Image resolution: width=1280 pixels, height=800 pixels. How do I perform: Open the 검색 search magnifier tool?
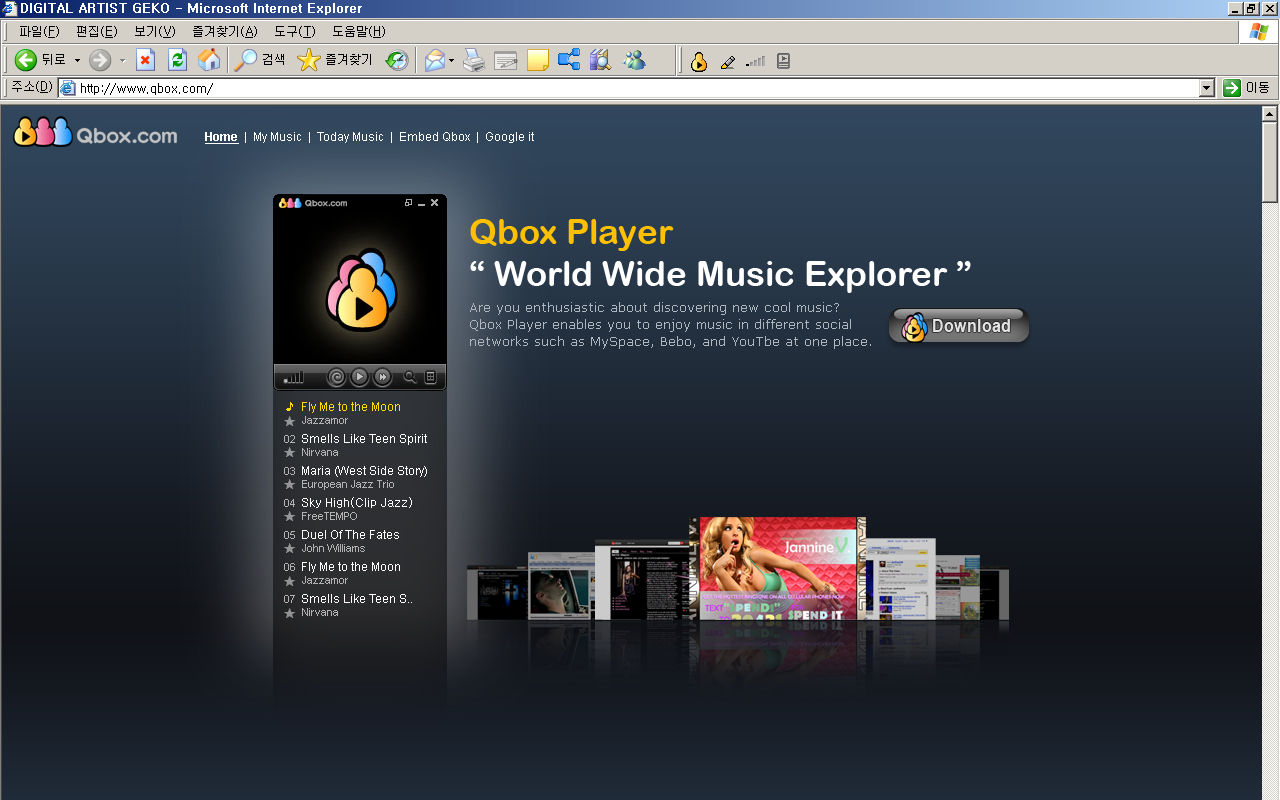click(x=259, y=60)
